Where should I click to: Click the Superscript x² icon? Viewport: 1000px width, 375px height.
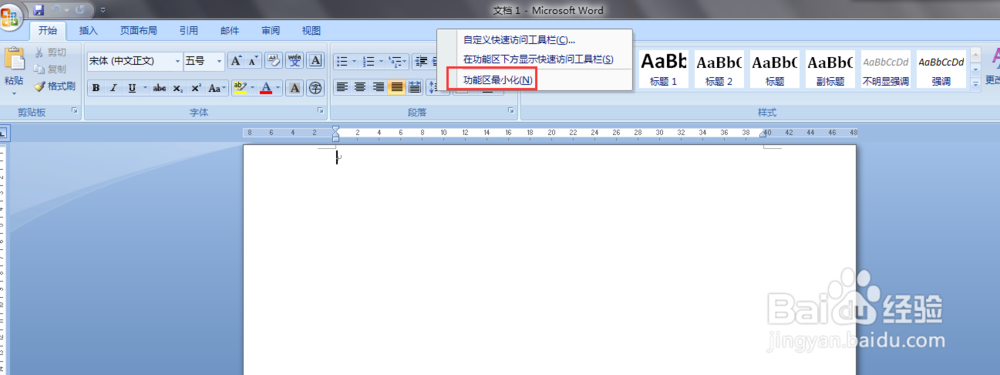[196, 88]
